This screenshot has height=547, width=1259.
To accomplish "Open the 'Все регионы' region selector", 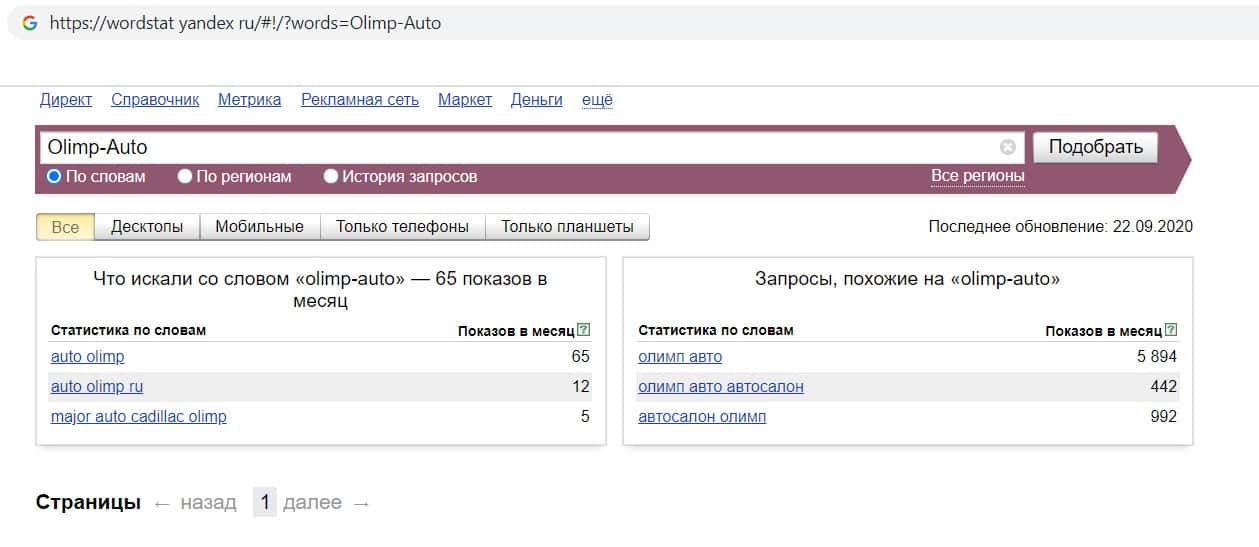I will point(977,176).
